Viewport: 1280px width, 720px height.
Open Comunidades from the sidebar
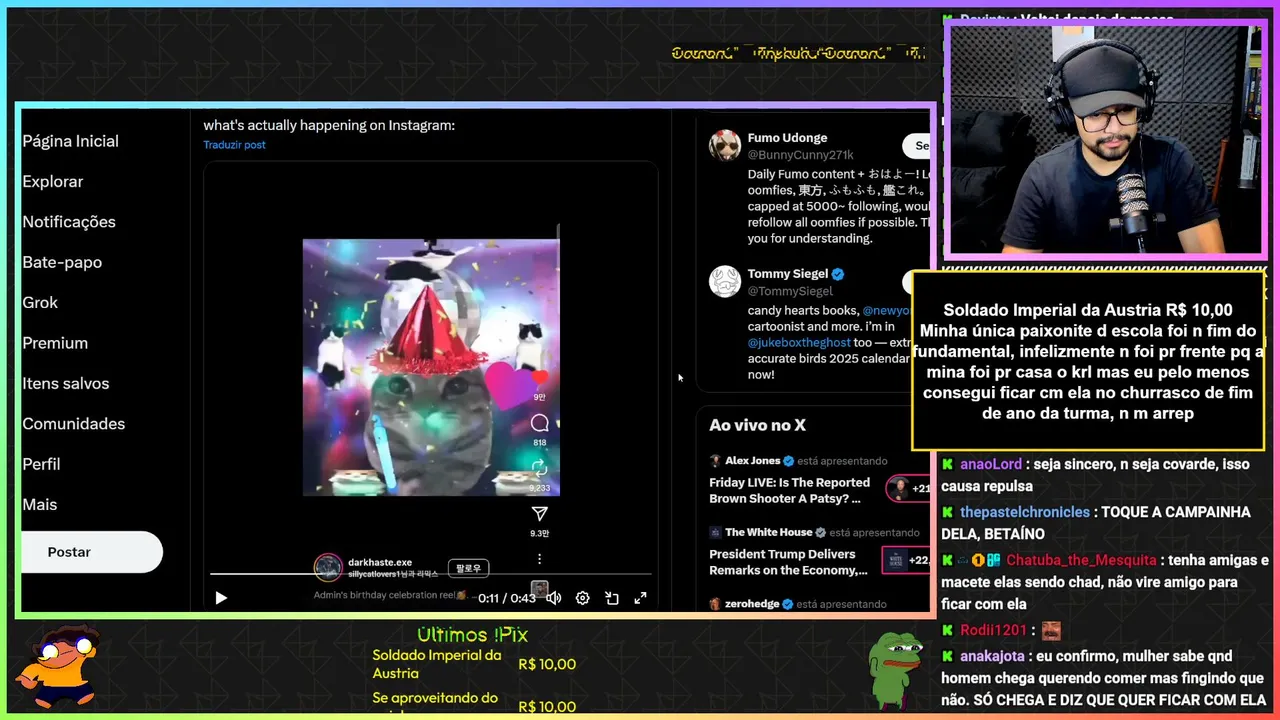pos(74,424)
